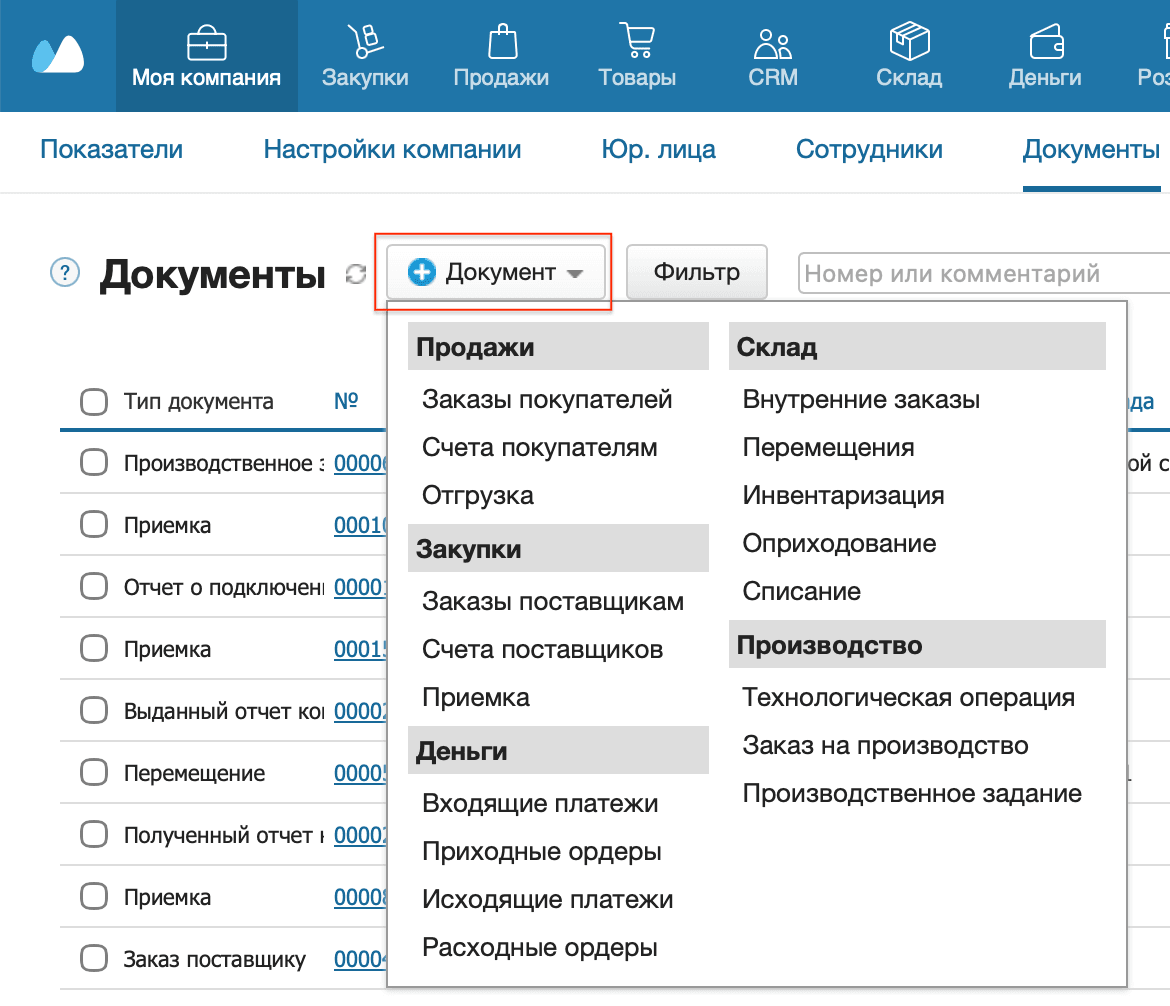Switch to Документы tab
1170x1006 pixels.
click(1091, 149)
